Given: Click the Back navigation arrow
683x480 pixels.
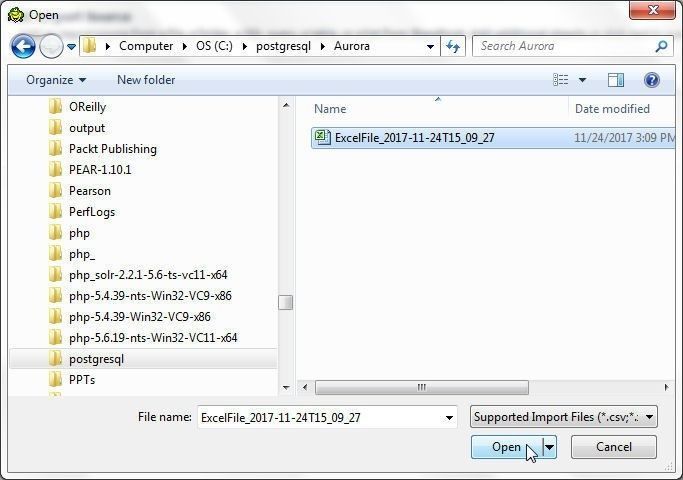Looking at the screenshot, I should coord(23,46).
